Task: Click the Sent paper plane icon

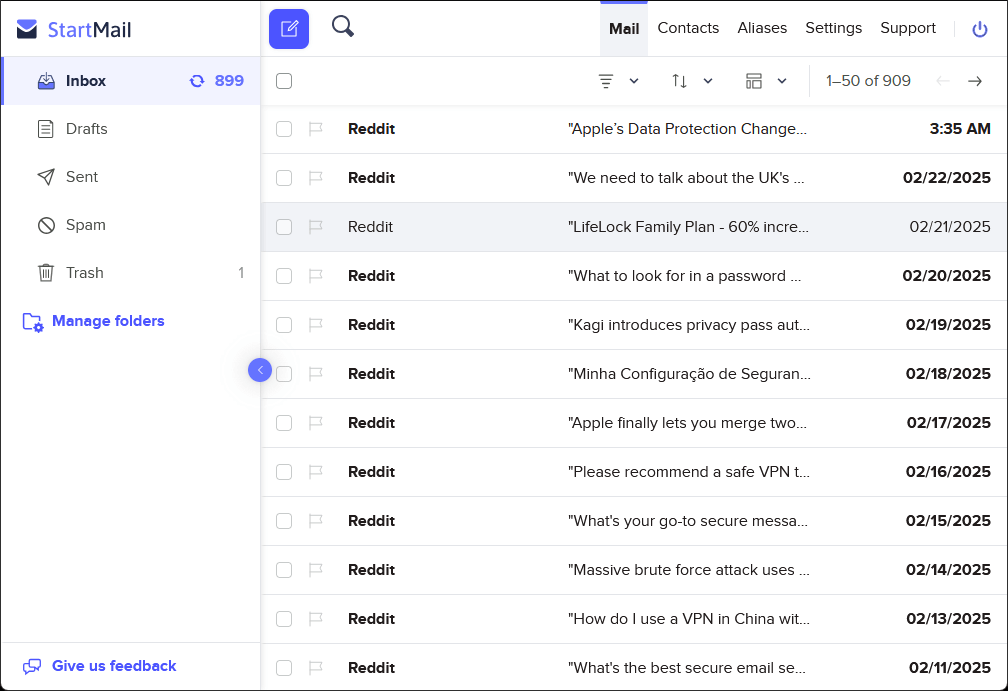Action: [x=46, y=177]
